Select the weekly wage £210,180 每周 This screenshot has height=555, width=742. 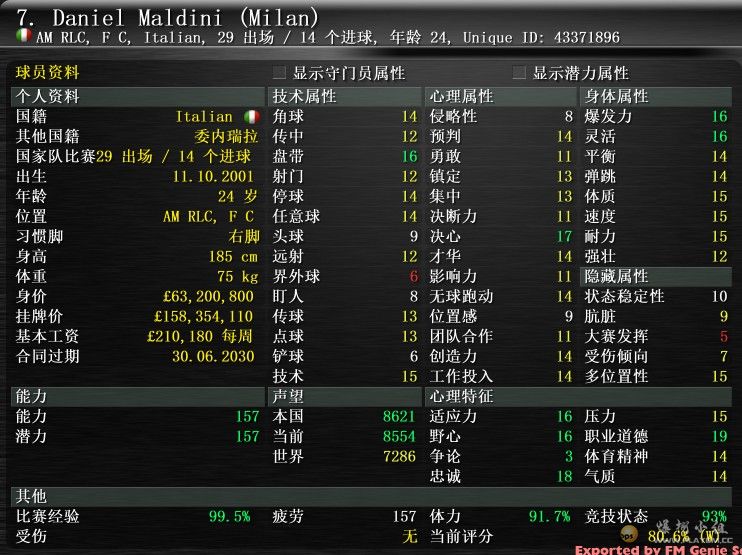(x=200, y=336)
